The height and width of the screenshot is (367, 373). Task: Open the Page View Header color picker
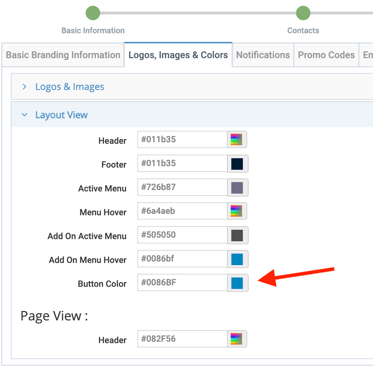click(x=237, y=339)
